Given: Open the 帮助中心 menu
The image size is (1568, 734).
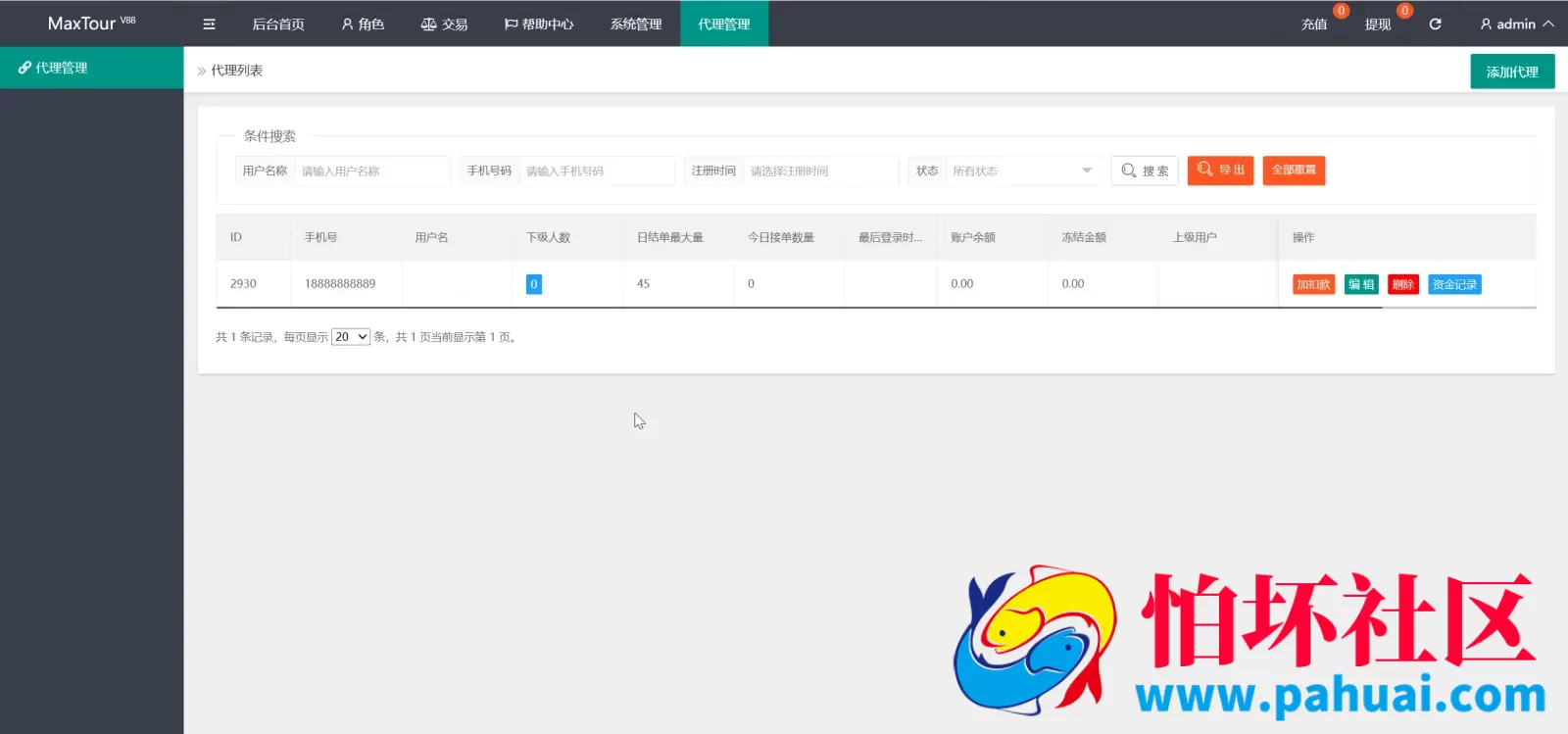Looking at the screenshot, I should (539, 24).
